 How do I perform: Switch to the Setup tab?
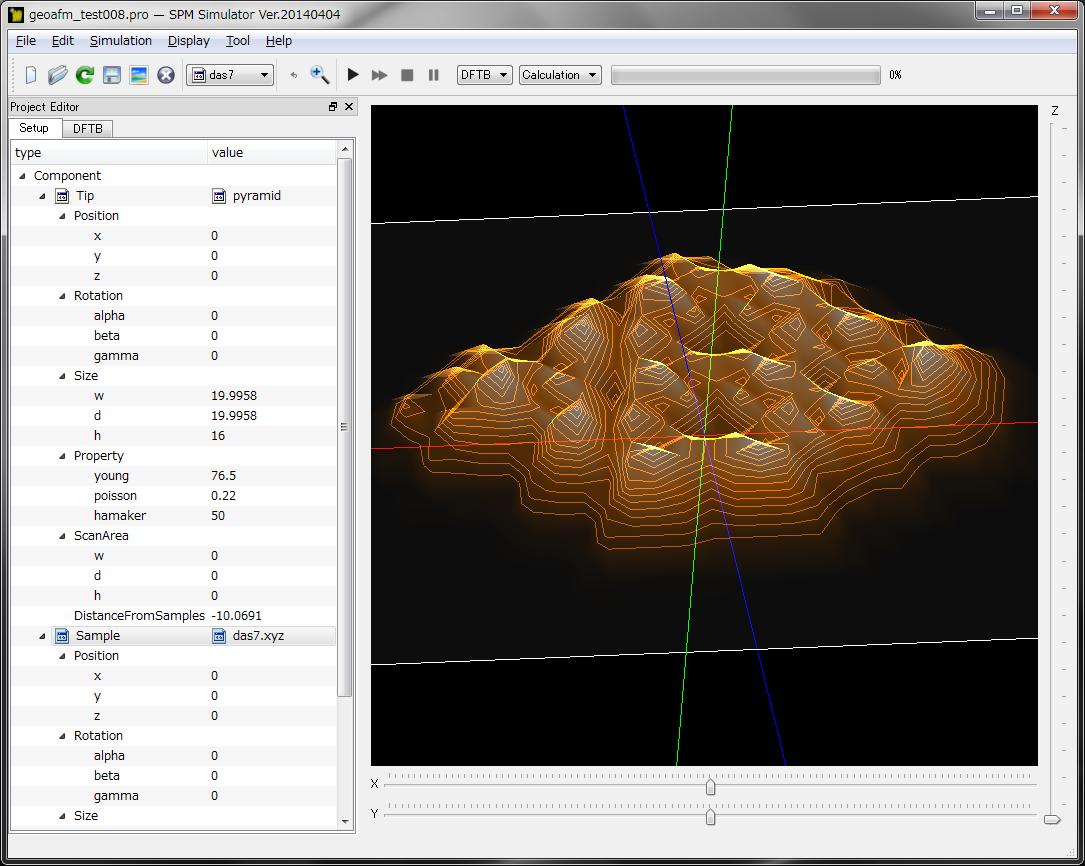34,128
